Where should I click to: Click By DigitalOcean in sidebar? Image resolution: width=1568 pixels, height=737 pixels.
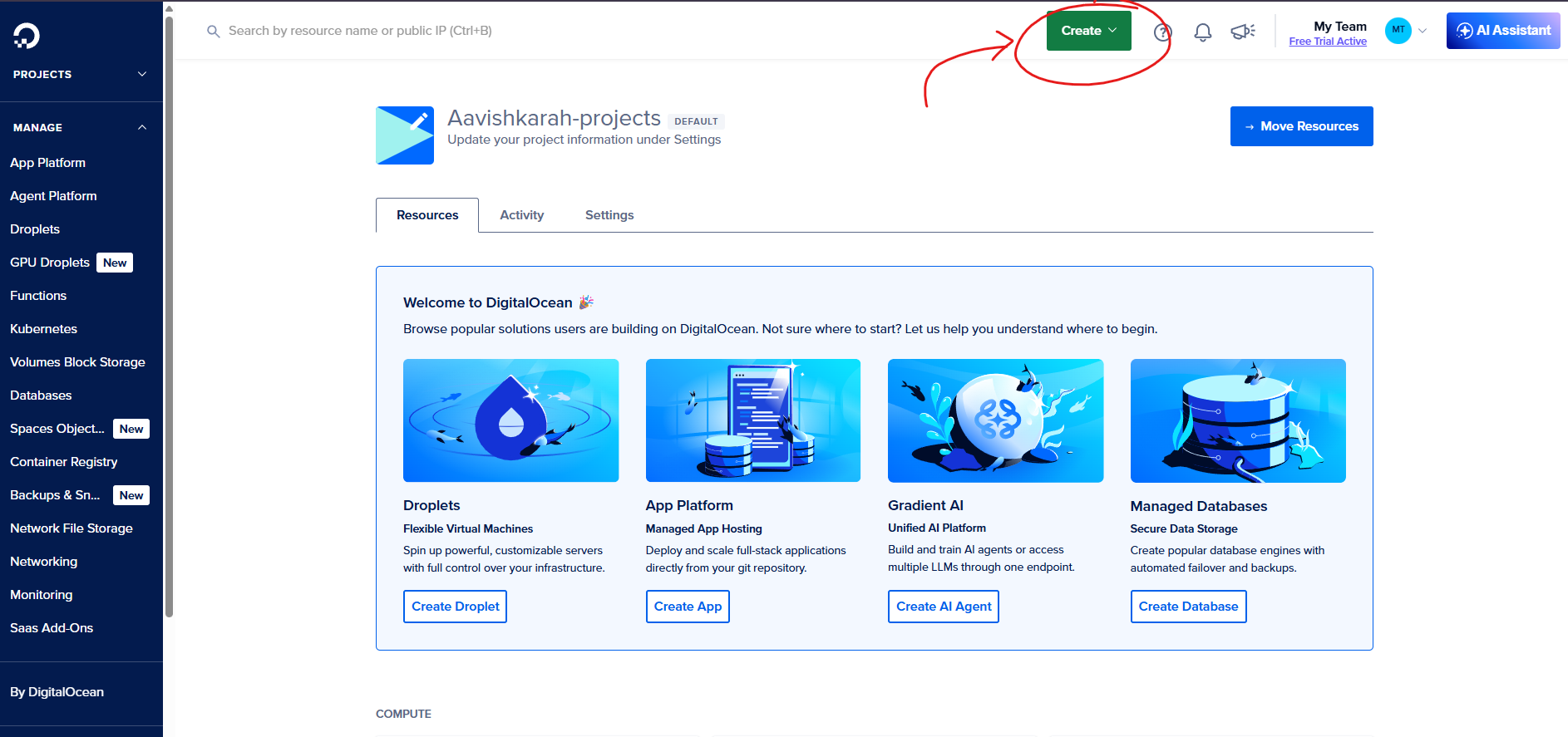[x=57, y=692]
